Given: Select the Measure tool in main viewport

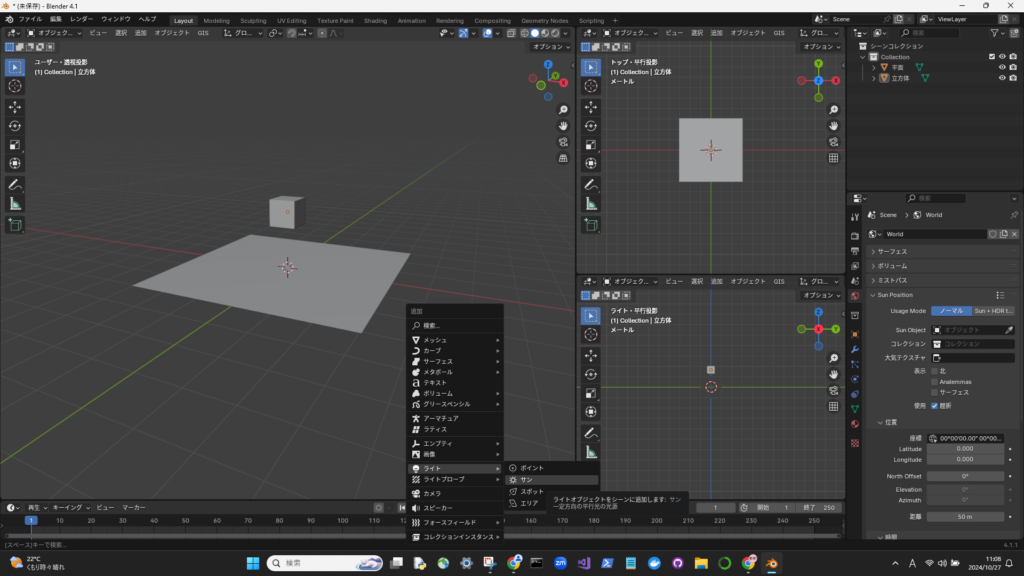Looking at the screenshot, I should 15,203.
